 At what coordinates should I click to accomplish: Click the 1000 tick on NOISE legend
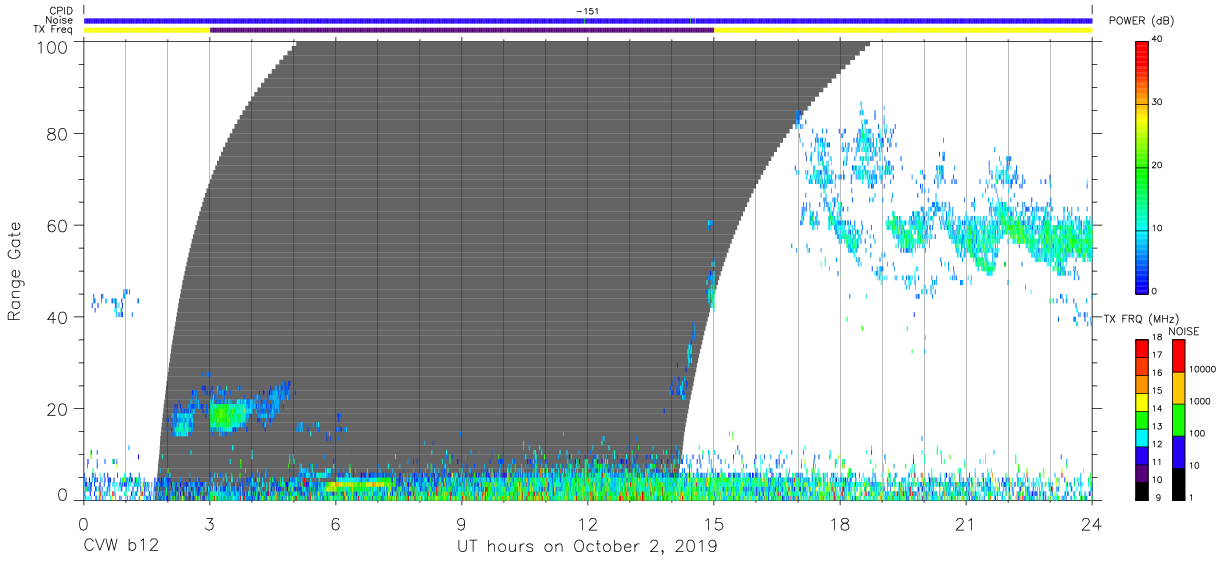click(x=1199, y=401)
